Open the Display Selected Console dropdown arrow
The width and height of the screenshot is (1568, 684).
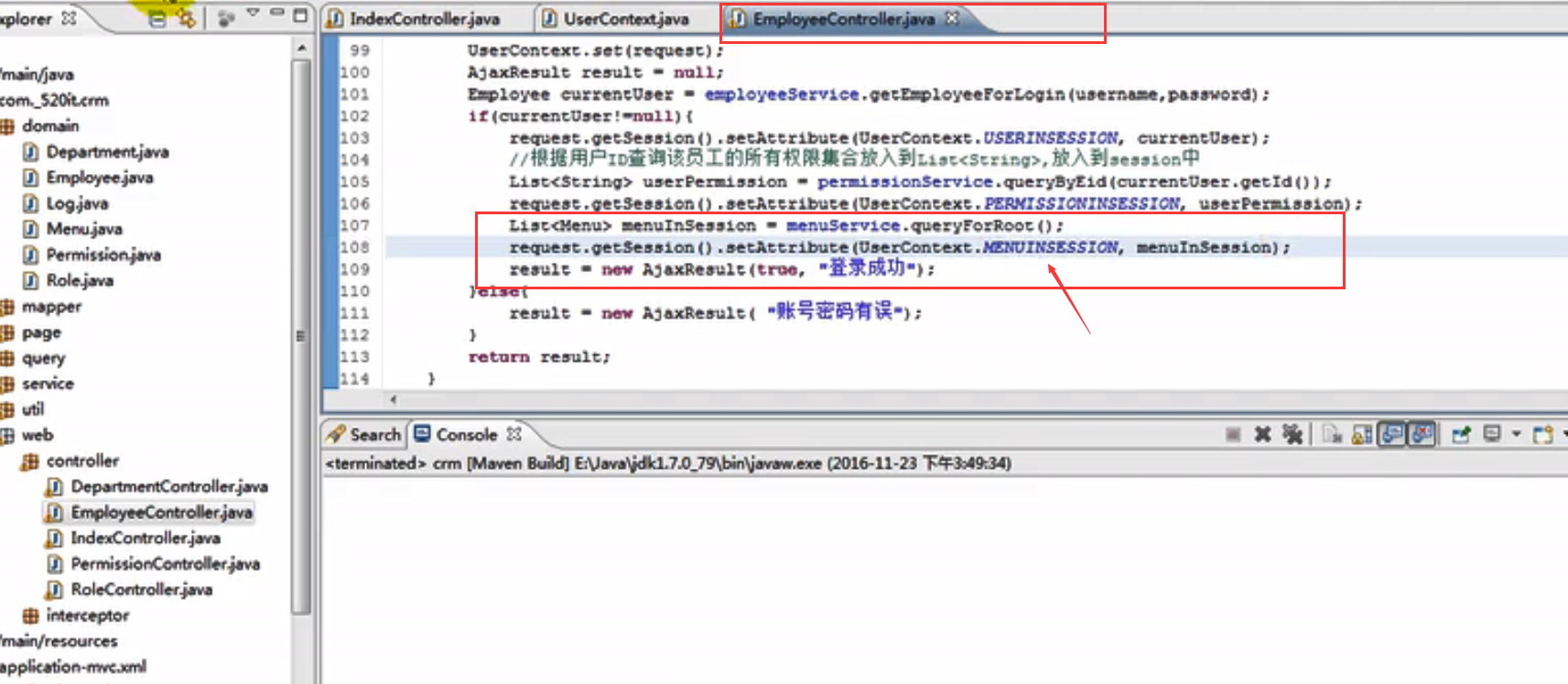click(1516, 434)
